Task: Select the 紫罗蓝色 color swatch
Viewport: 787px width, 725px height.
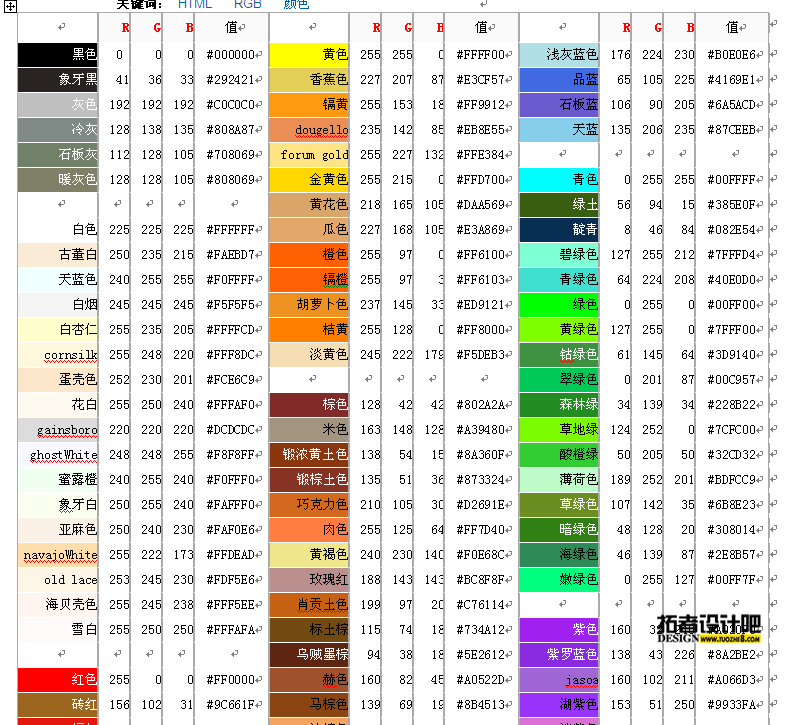Action: tap(559, 655)
